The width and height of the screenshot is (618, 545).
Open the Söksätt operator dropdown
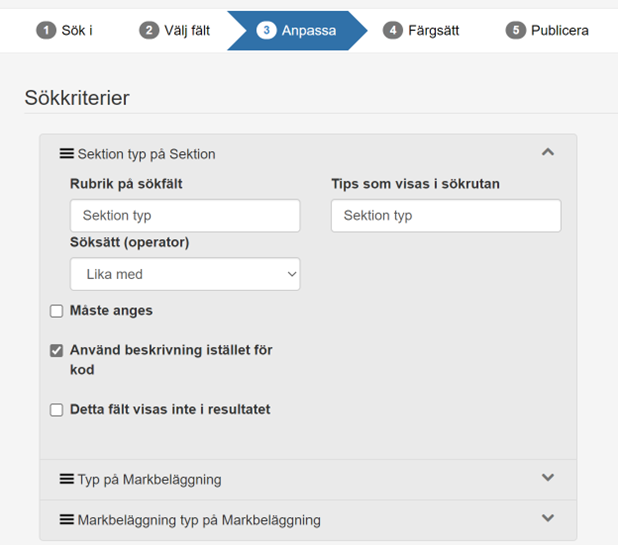(185, 274)
